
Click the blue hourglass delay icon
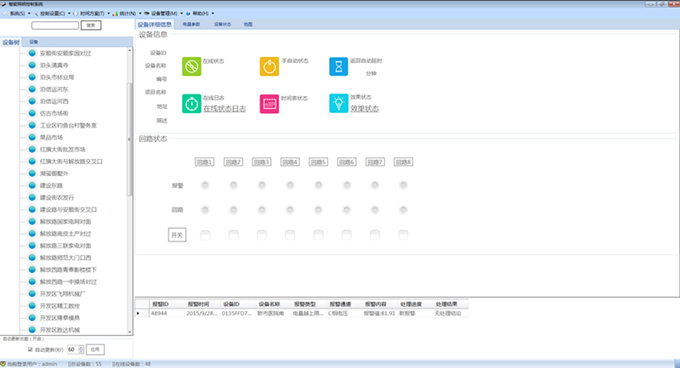click(339, 66)
